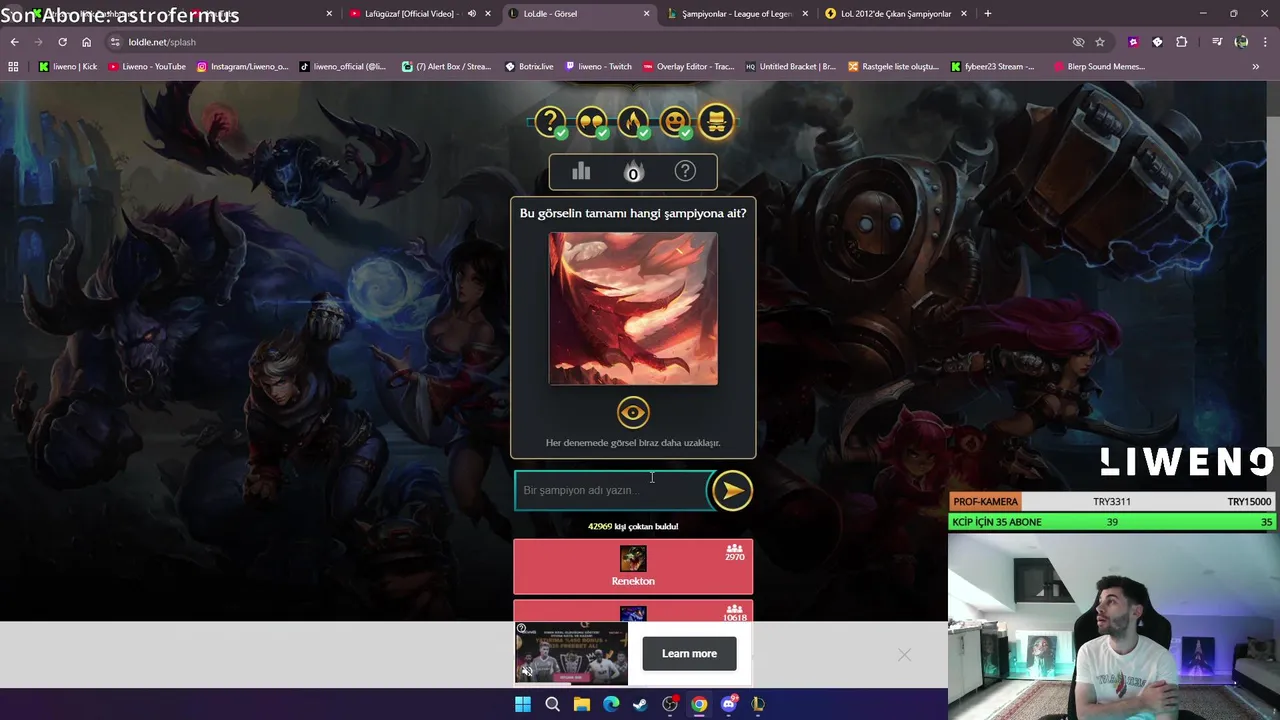This screenshot has height=720, width=1280.
Task: Go back in browser history
Action: click(x=14, y=42)
